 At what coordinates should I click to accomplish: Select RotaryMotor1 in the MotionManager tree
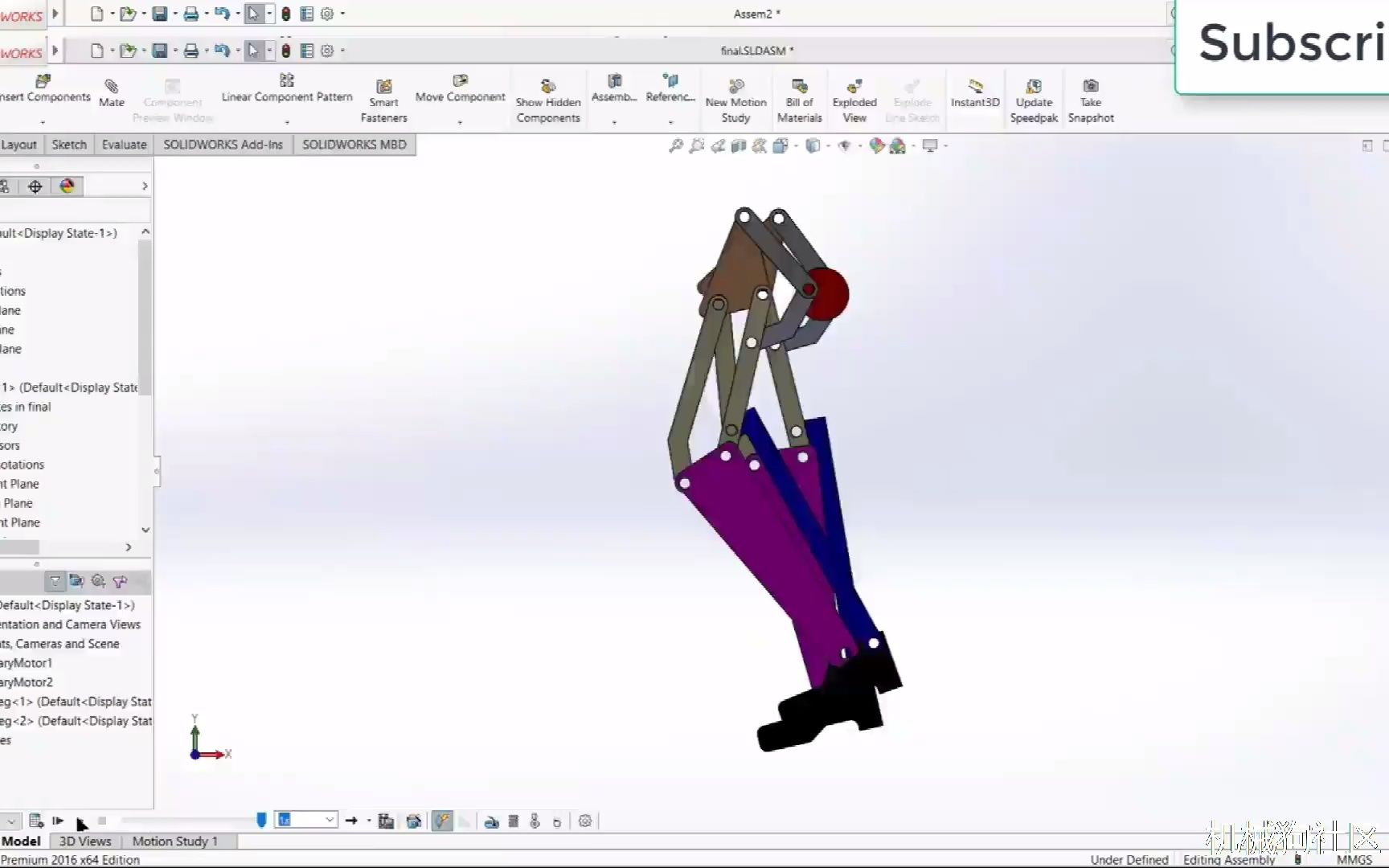[x=26, y=662]
